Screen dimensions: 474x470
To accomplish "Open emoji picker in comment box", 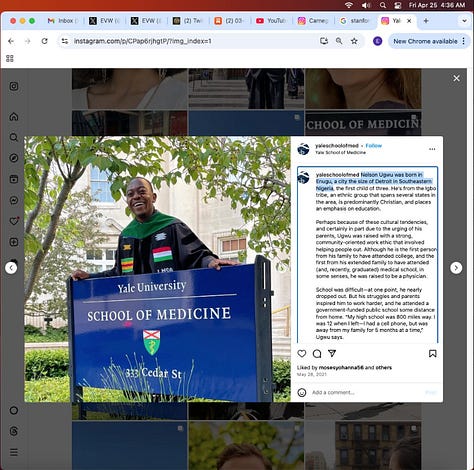I will 302,392.
